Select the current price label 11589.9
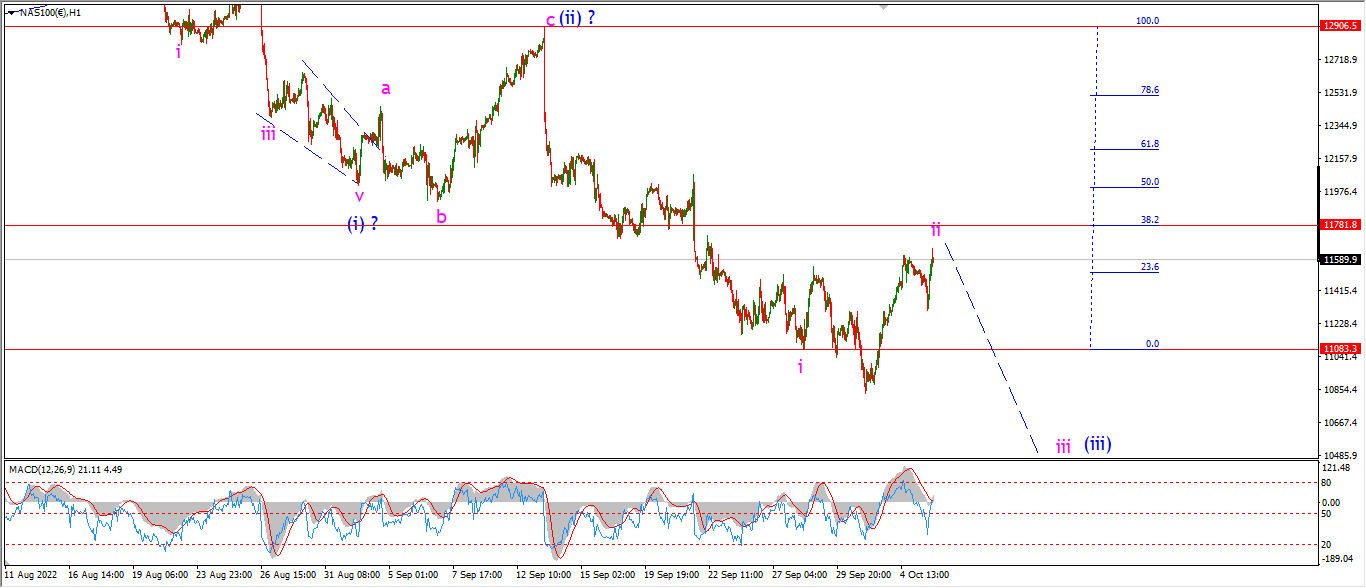This screenshot has height=588, width=1366. coord(1340,260)
